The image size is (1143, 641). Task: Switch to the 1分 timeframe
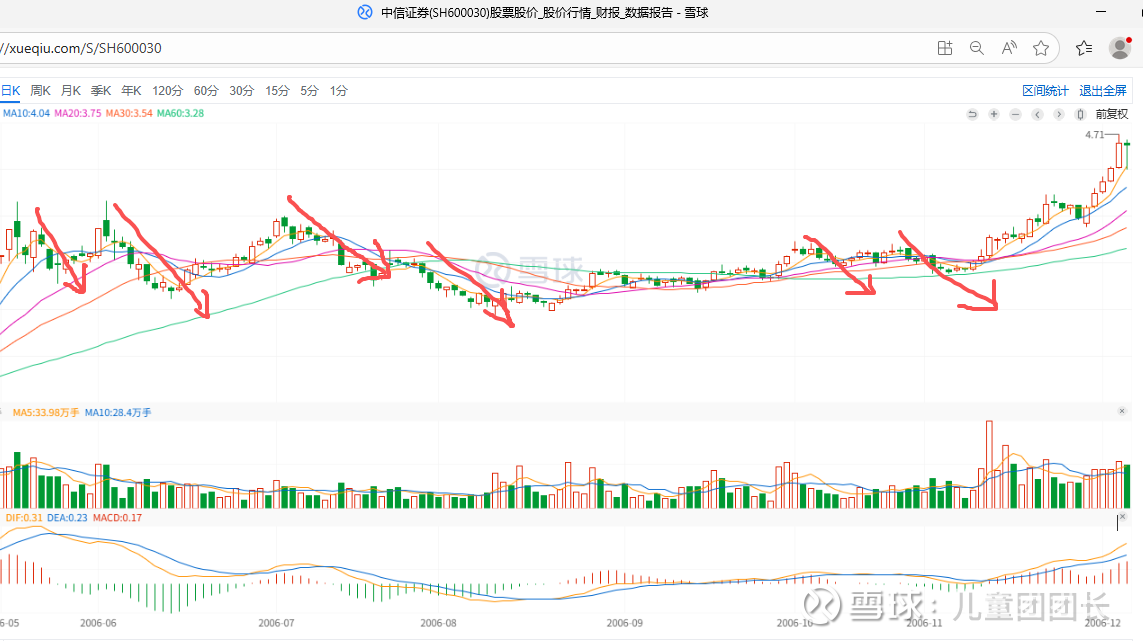338,90
